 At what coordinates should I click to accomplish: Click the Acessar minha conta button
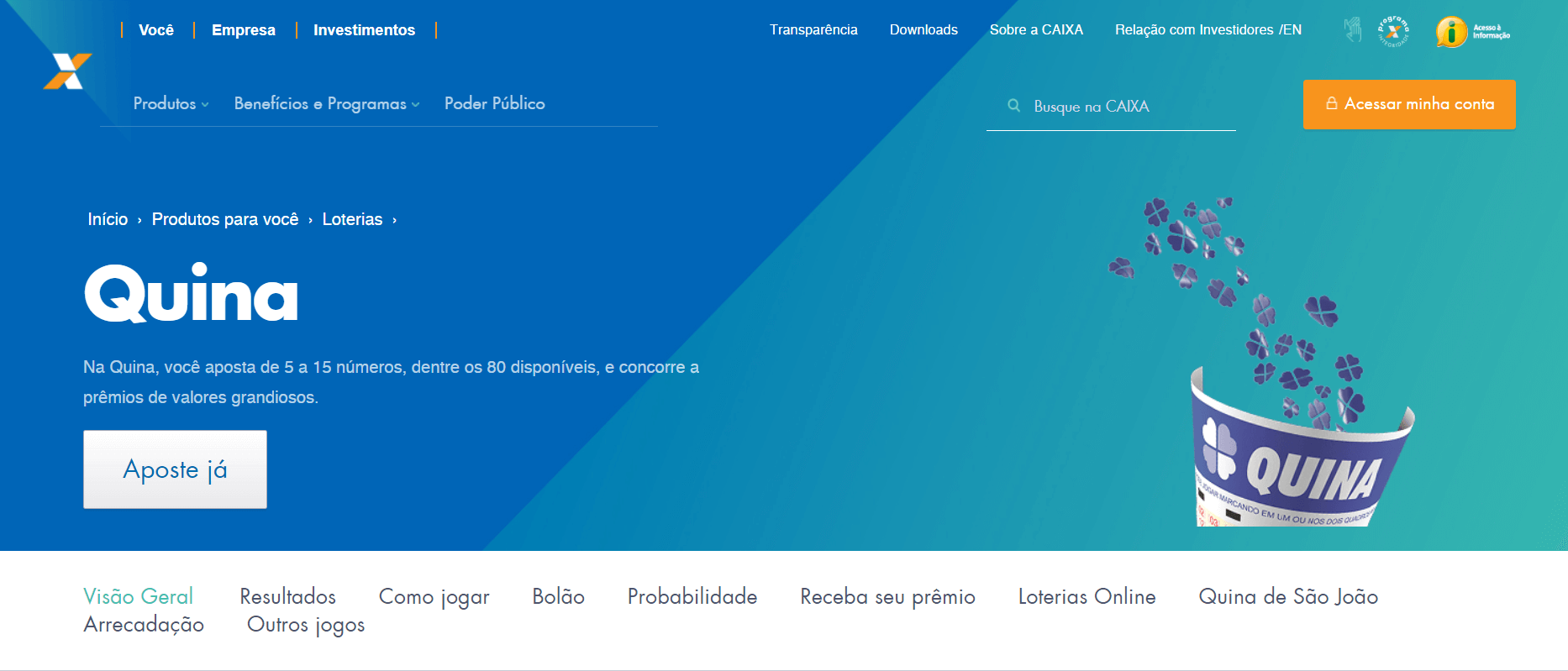1409,104
